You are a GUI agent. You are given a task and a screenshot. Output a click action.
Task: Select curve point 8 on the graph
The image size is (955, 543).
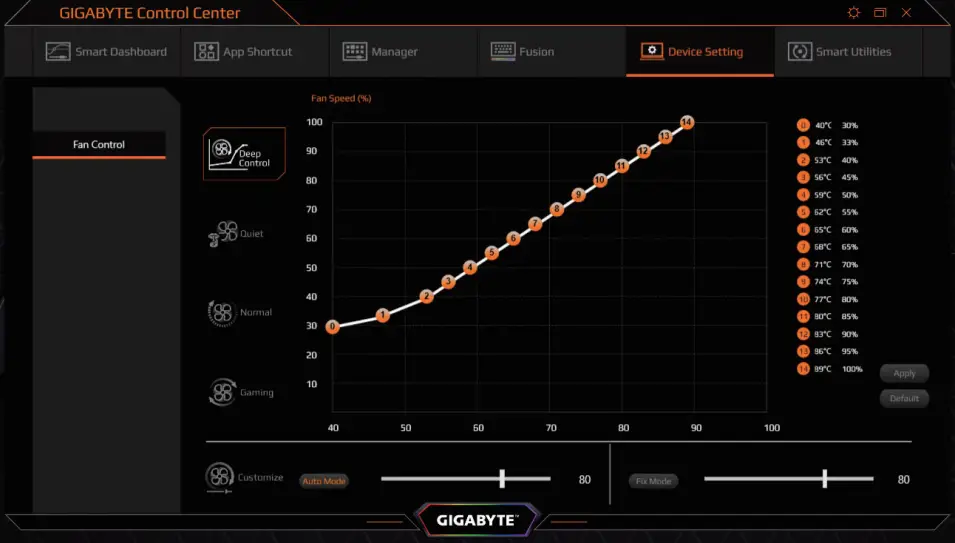coord(556,209)
